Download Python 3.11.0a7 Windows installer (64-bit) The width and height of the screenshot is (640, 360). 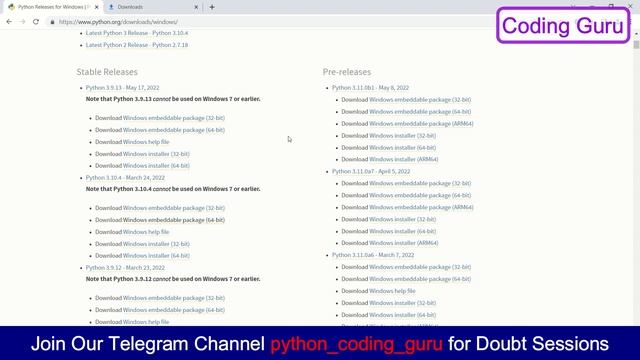402,231
